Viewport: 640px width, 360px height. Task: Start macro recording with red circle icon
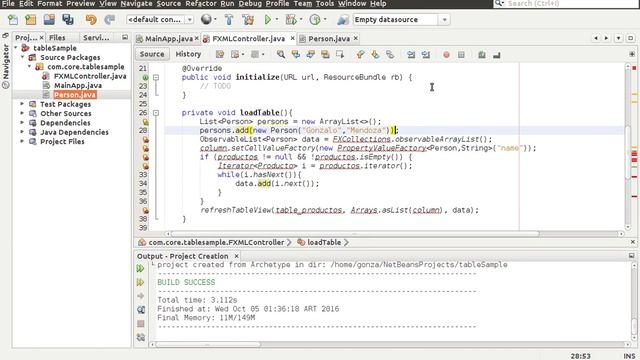point(446,55)
